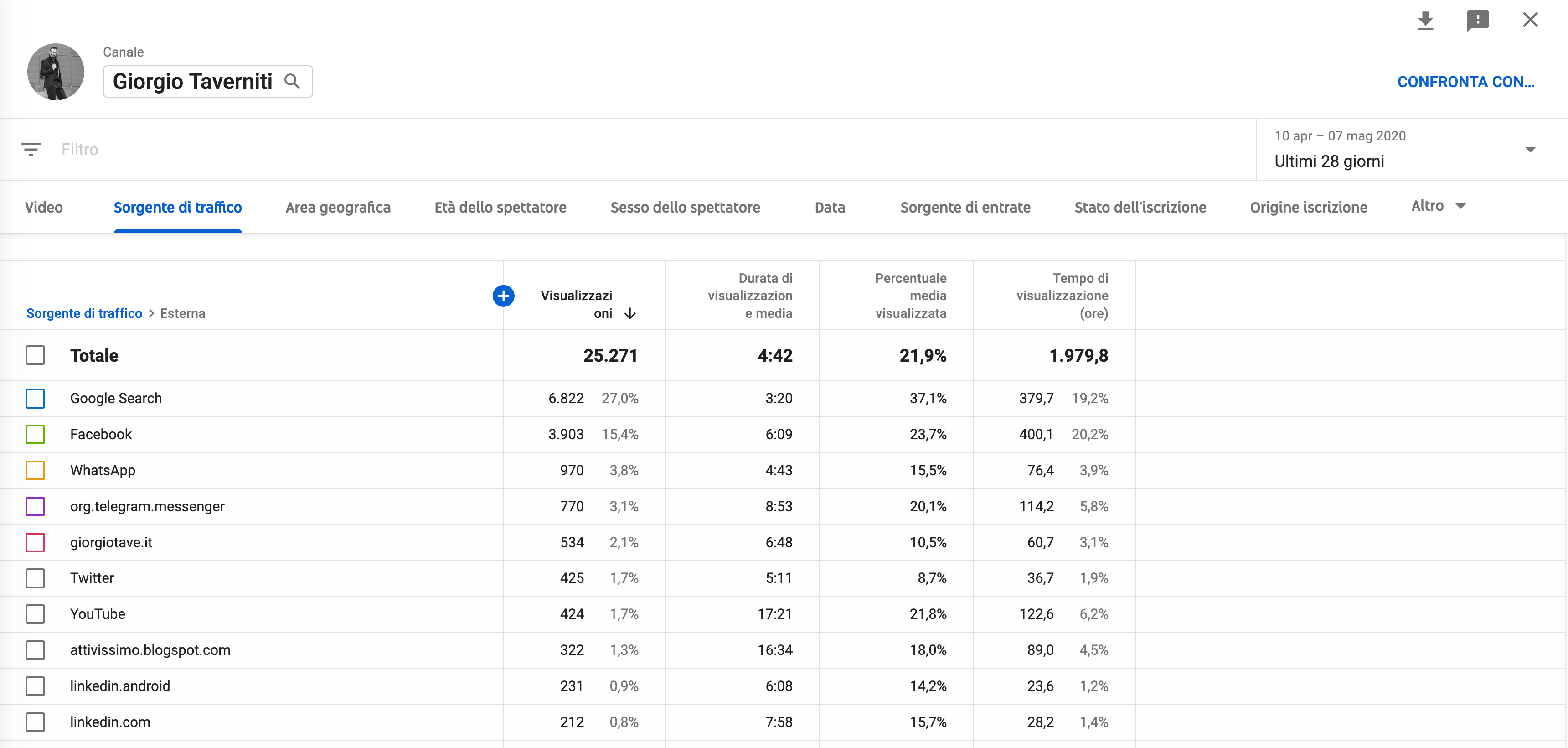The height and width of the screenshot is (748, 1568).
Task: Switch to the Video tab
Action: [x=44, y=207]
